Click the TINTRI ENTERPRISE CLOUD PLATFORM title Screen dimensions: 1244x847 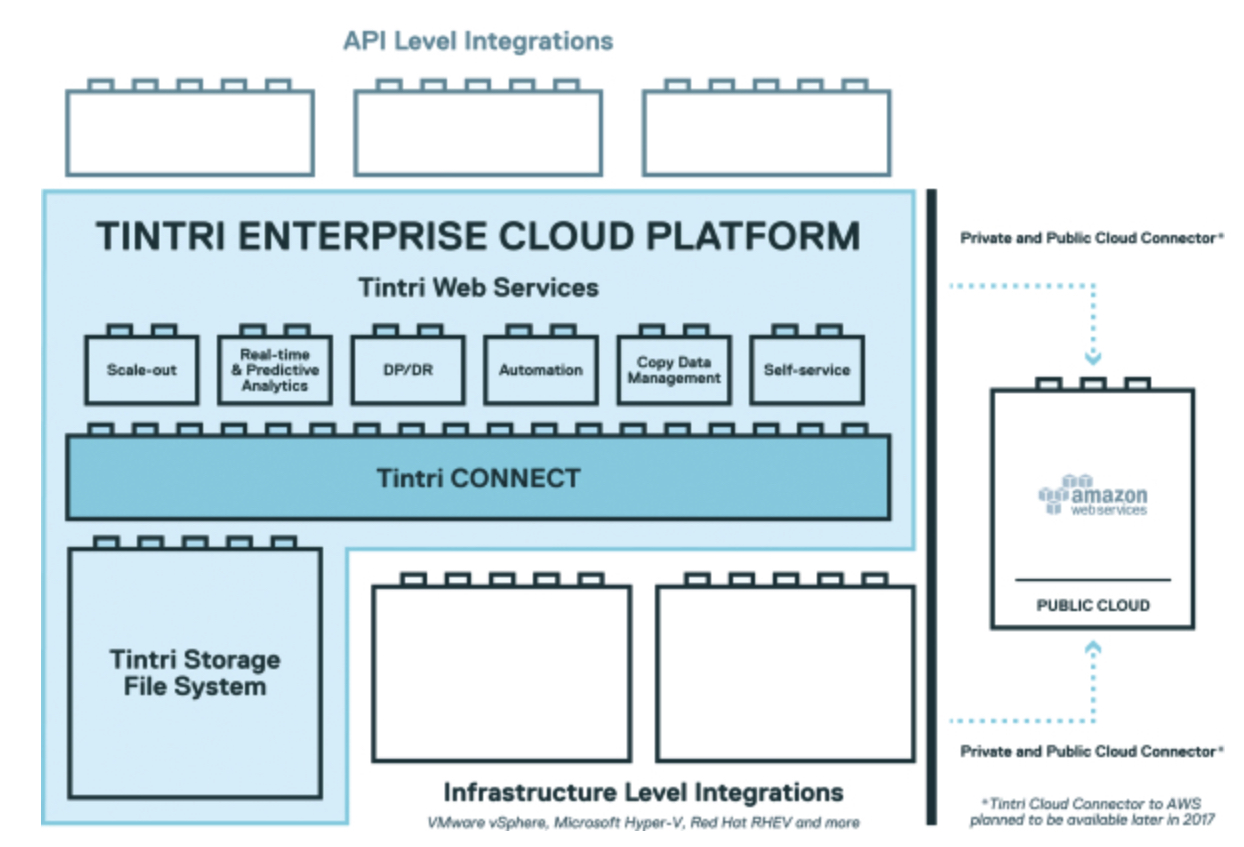(x=478, y=236)
